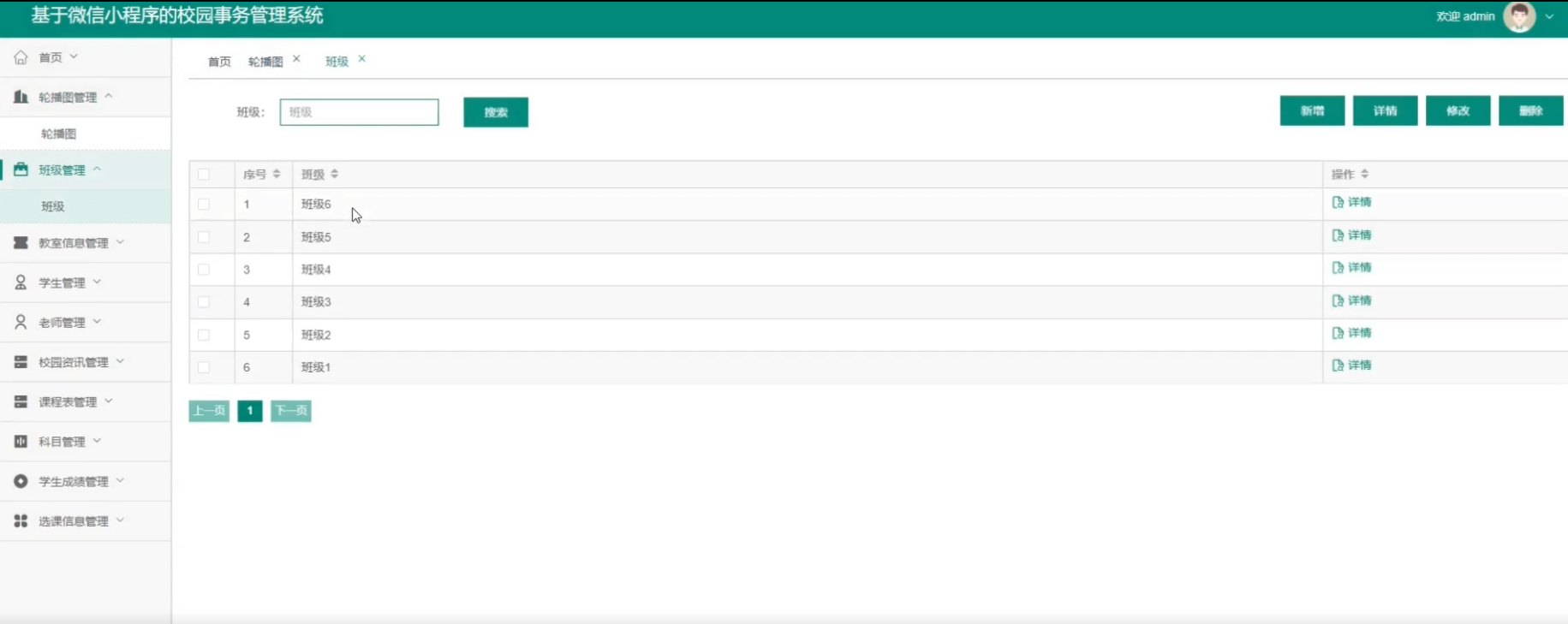Expand the 教室信息管理 menu

click(x=120, y=242)
